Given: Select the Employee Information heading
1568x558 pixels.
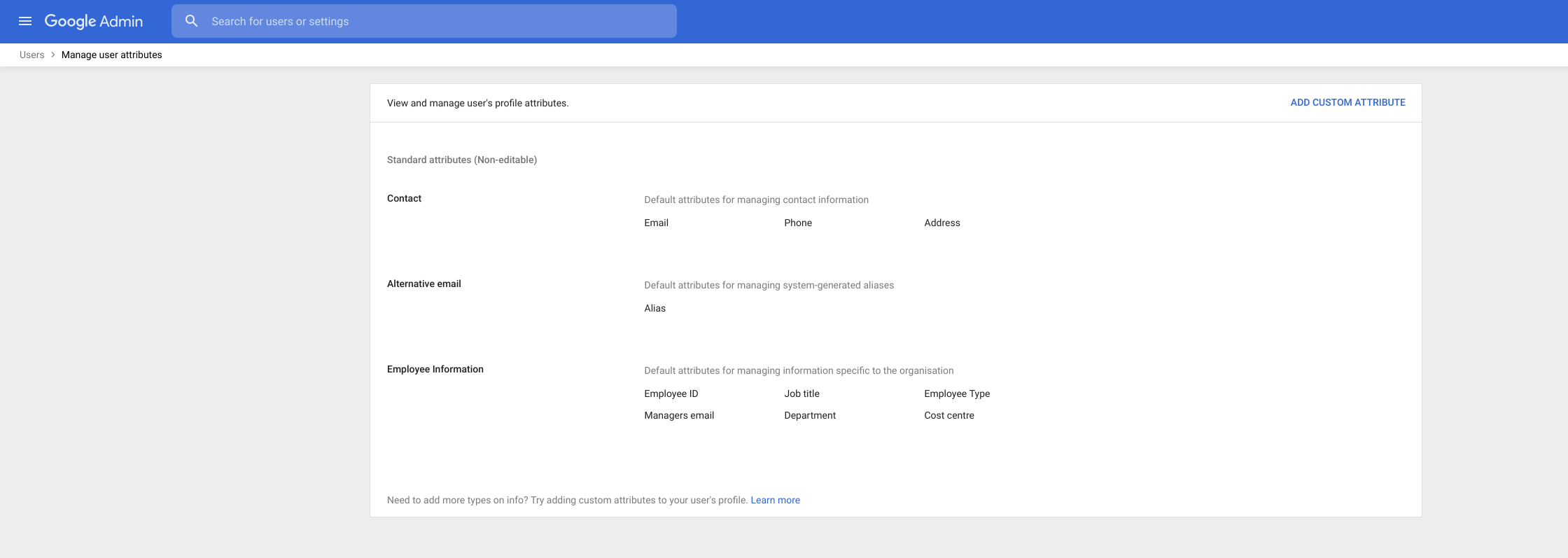Looking at the screenshot, I should pyautogui.click(x=435, y=369).
